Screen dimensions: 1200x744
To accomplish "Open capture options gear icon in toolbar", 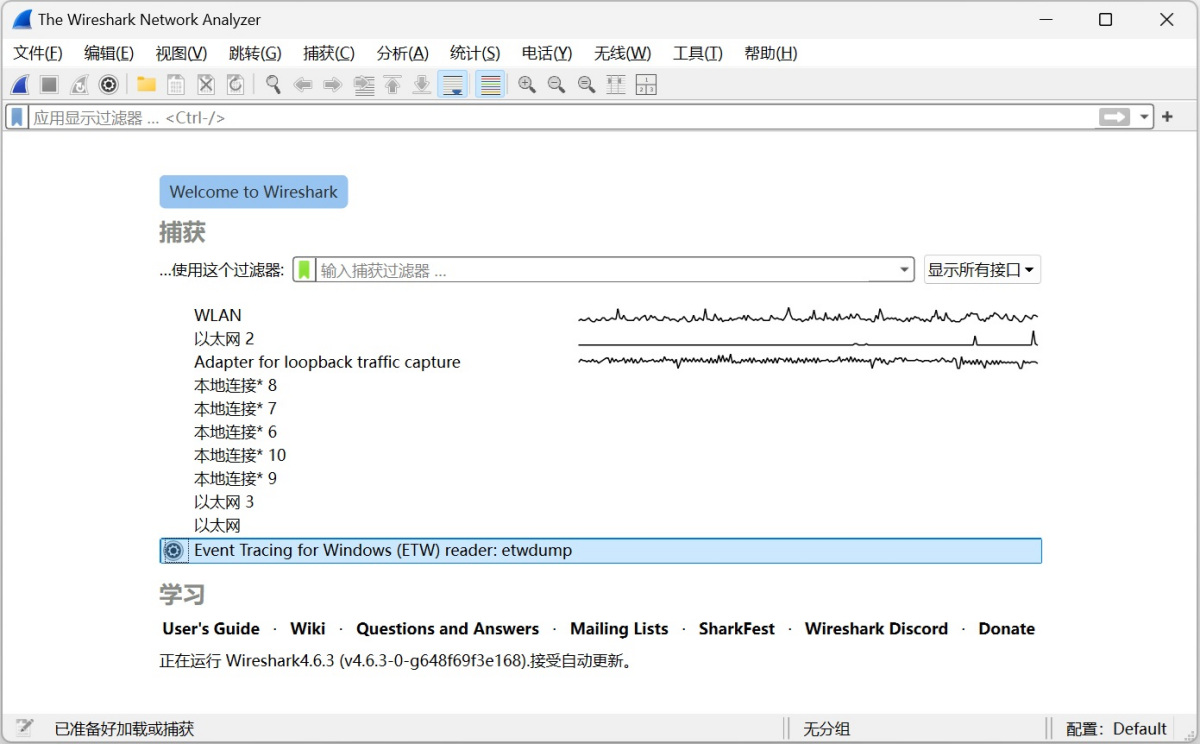I will tap(109, 85).
